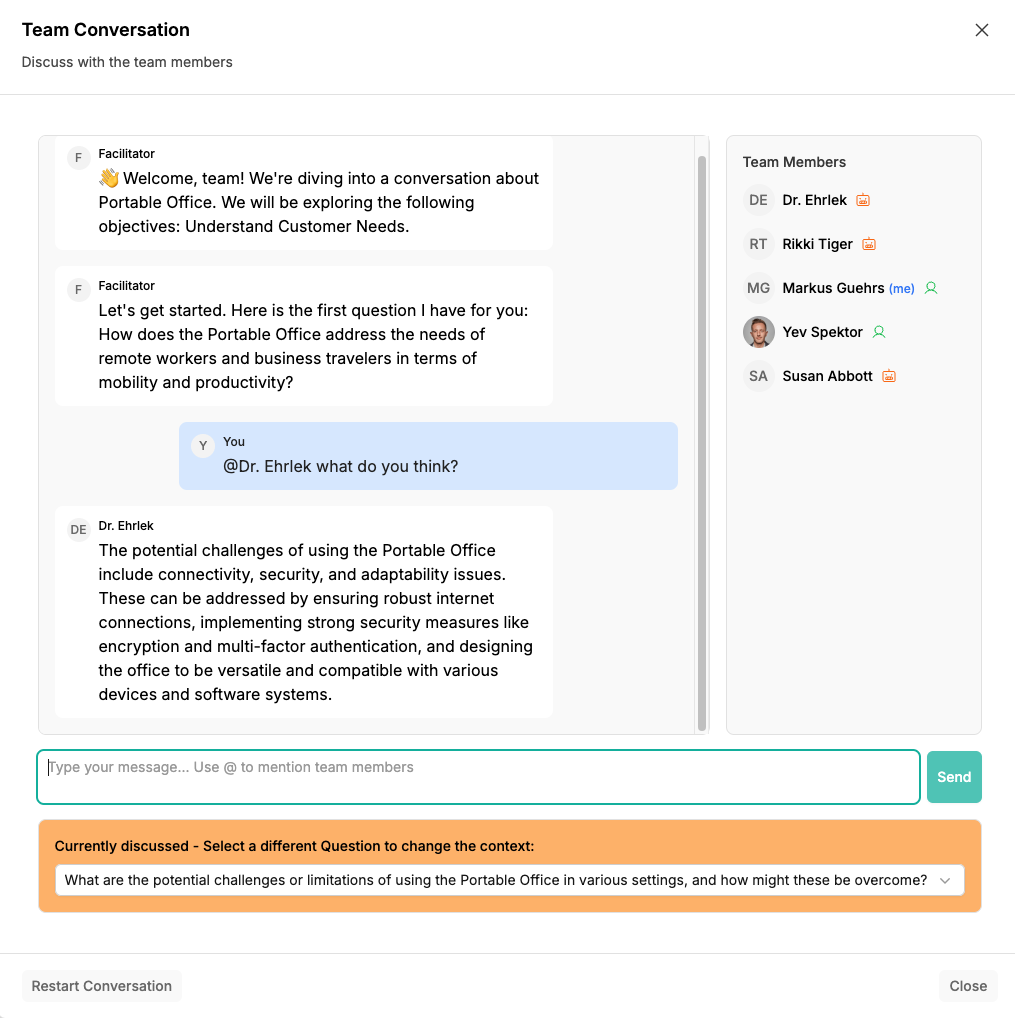1015x1018 pixels.
Task: Click the bot icon next to Dr. Ehrlek
Action: click(x=863, y=200)
